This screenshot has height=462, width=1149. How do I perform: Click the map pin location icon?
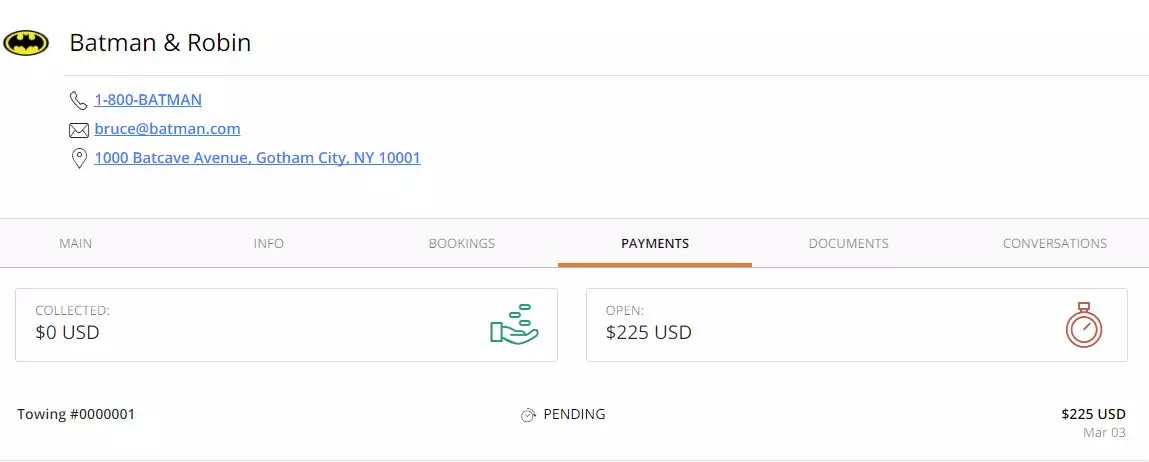click(78, 159)
